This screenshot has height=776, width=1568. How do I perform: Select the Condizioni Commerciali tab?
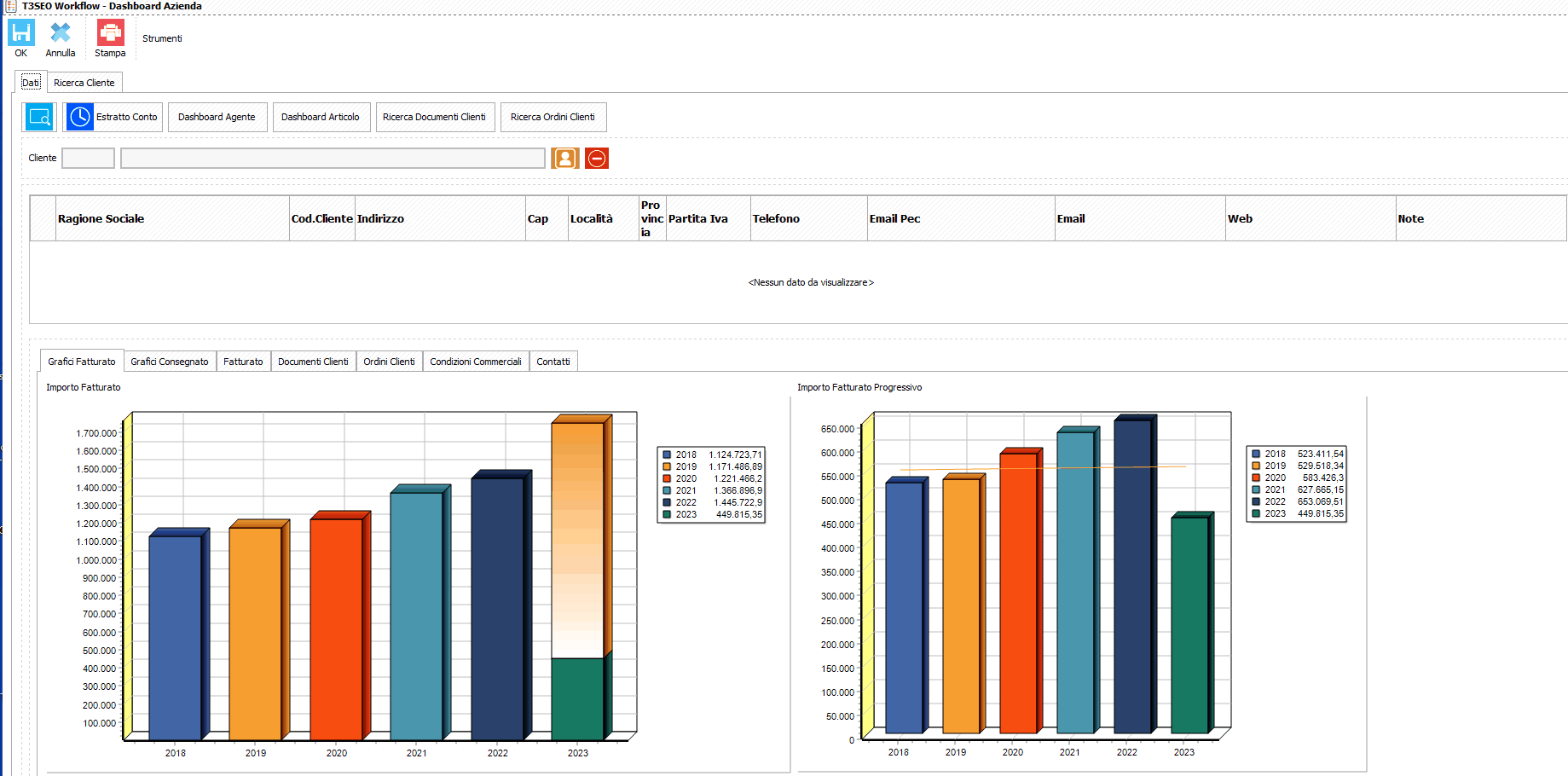tap(476, 362)
